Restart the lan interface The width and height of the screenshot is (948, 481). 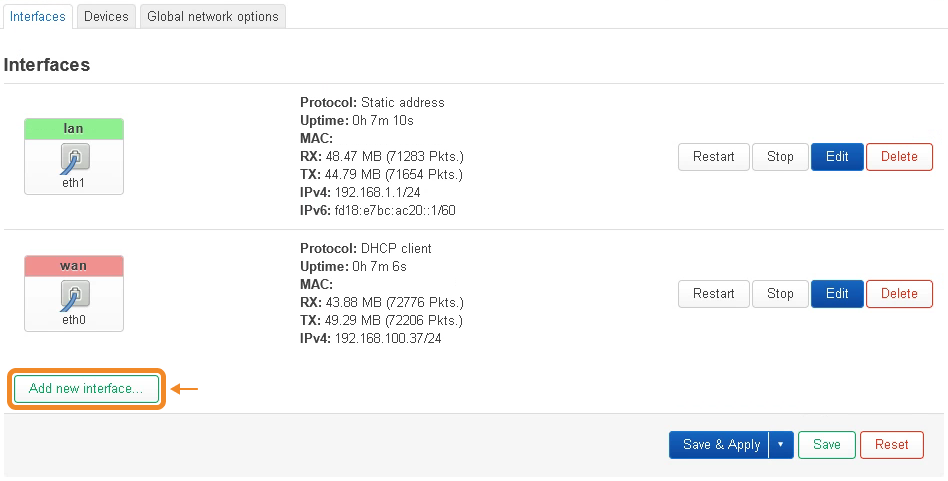[713, 157]
